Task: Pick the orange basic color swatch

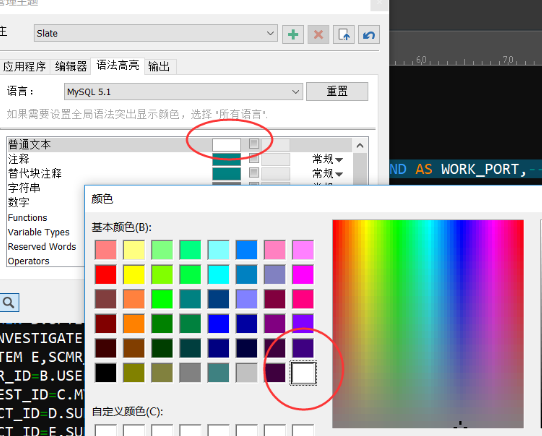Action: click(x=134, y=324)
